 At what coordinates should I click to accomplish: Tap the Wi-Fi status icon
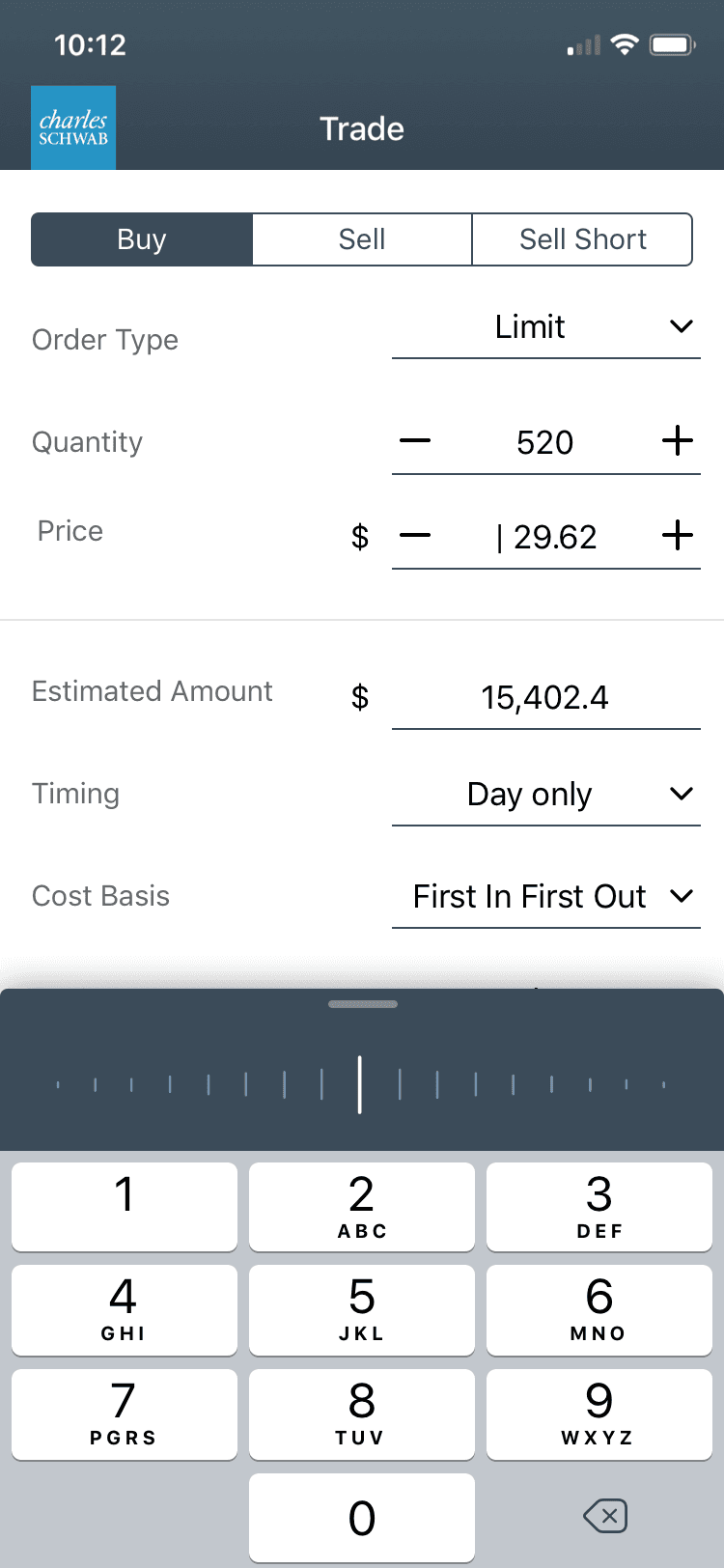click(x=626, y=45)
